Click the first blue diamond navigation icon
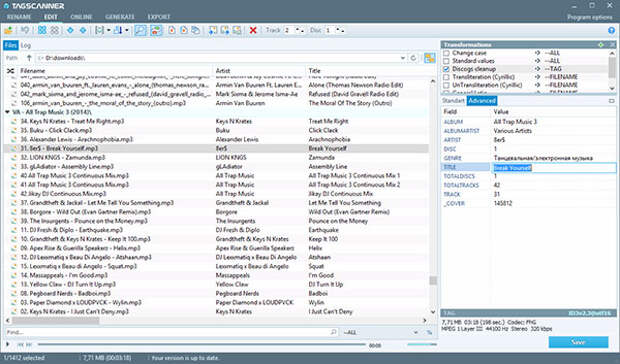This screenshot has height=364, width=620. 70,30
